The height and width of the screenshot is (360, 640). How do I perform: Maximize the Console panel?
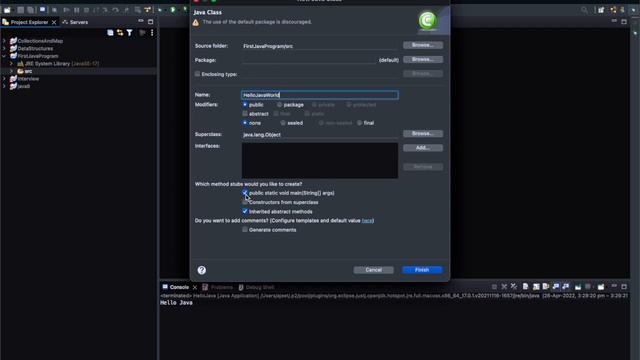624,287
